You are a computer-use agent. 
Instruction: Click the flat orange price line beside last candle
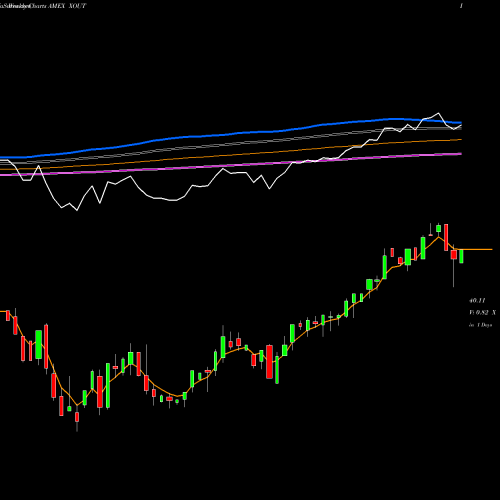[478, 249]
